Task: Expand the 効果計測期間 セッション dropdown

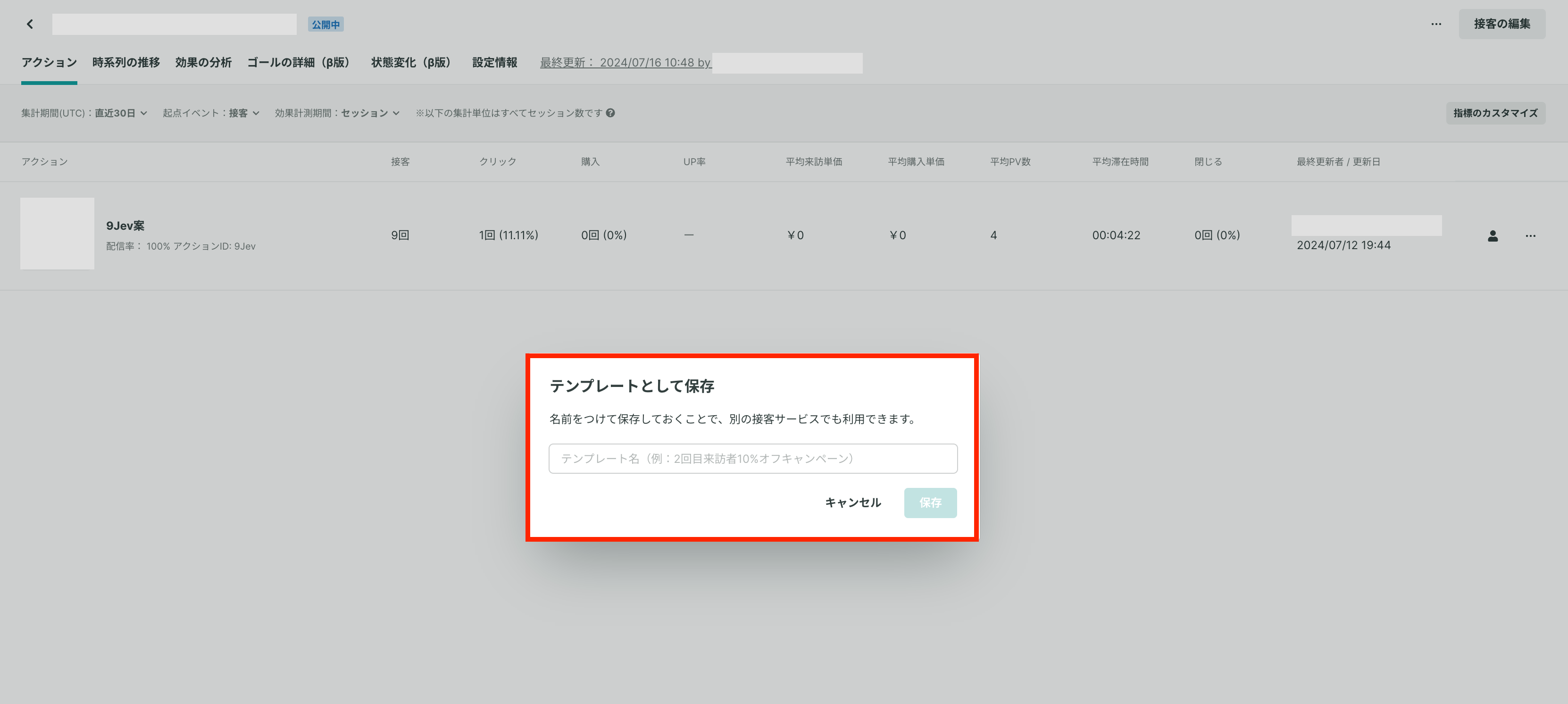Action: [337, 113]
